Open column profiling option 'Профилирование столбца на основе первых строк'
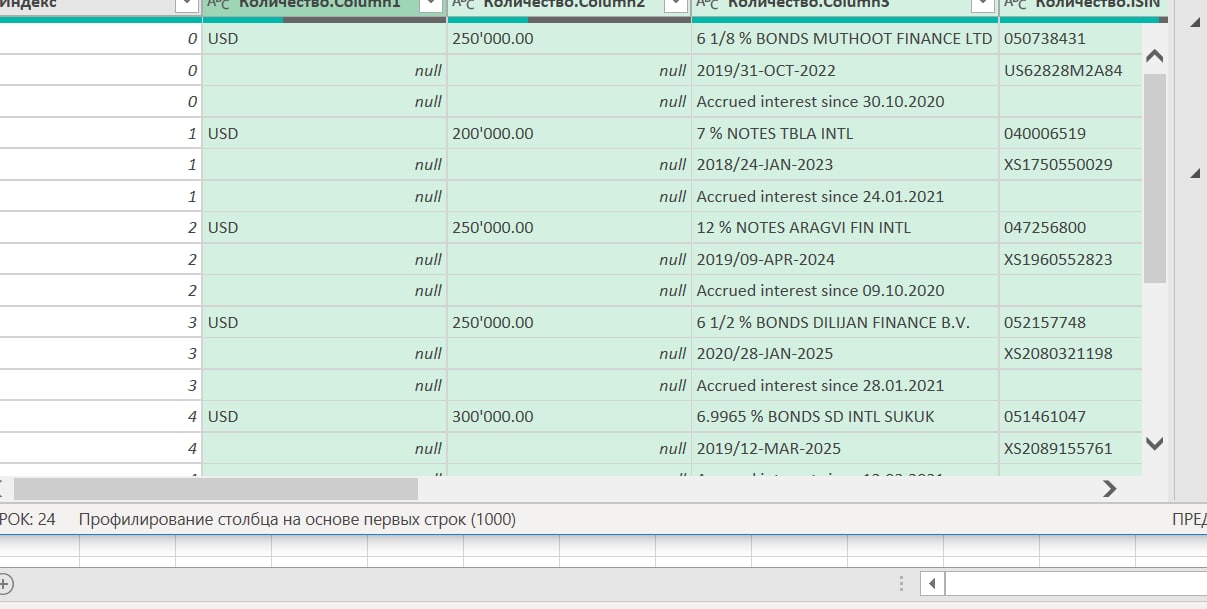The height and width of the screenshot is (609, 1207). tap(297, 520)
